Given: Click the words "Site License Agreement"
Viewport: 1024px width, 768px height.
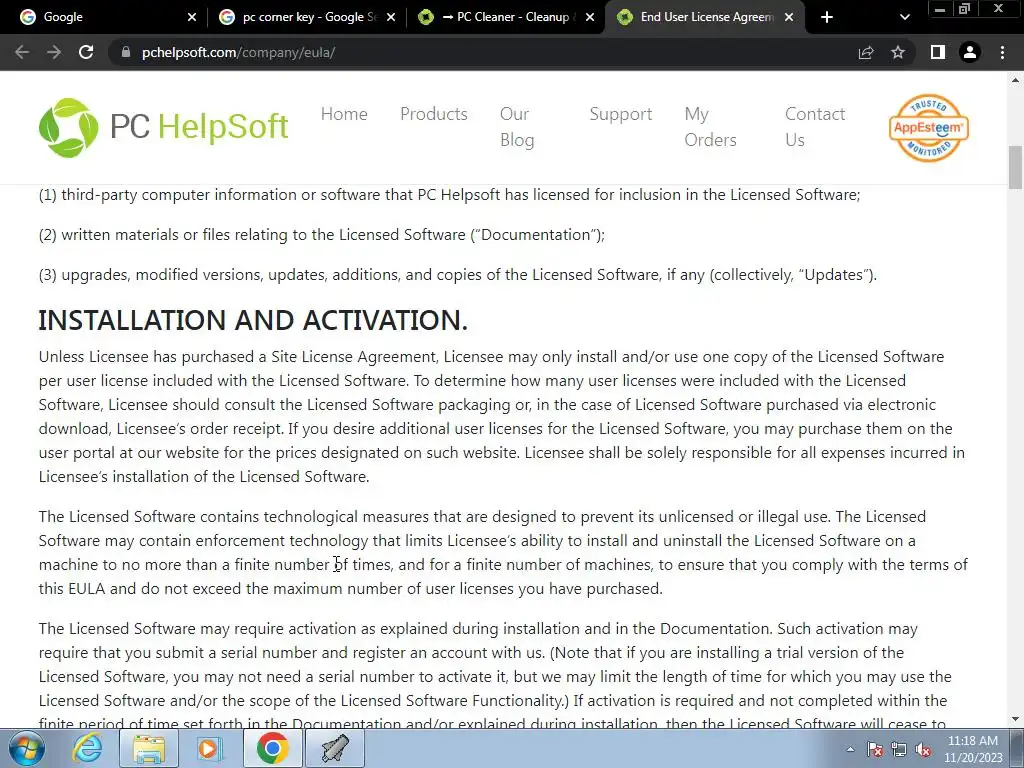Looking at the screenshot, I should [354, 357].
